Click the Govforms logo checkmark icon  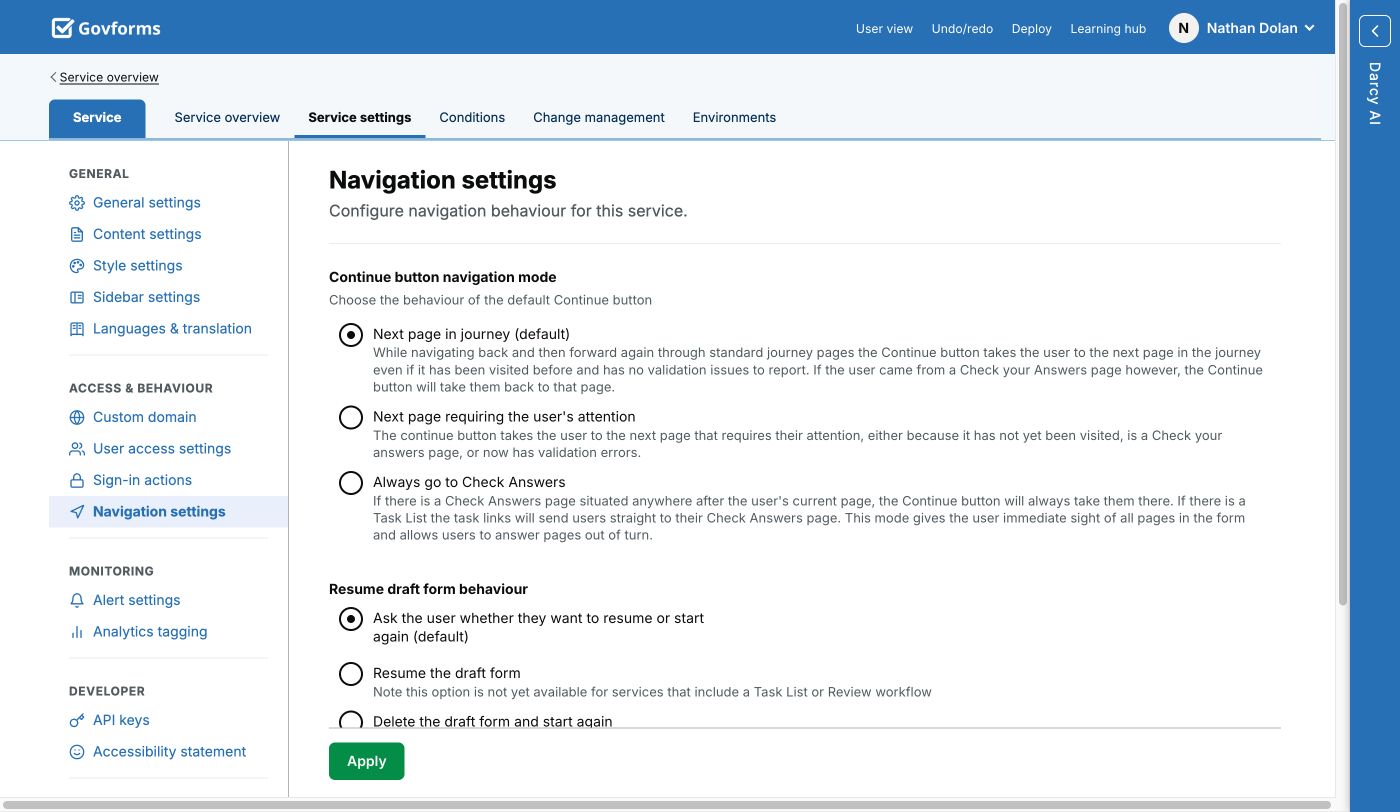coord(63,28)
